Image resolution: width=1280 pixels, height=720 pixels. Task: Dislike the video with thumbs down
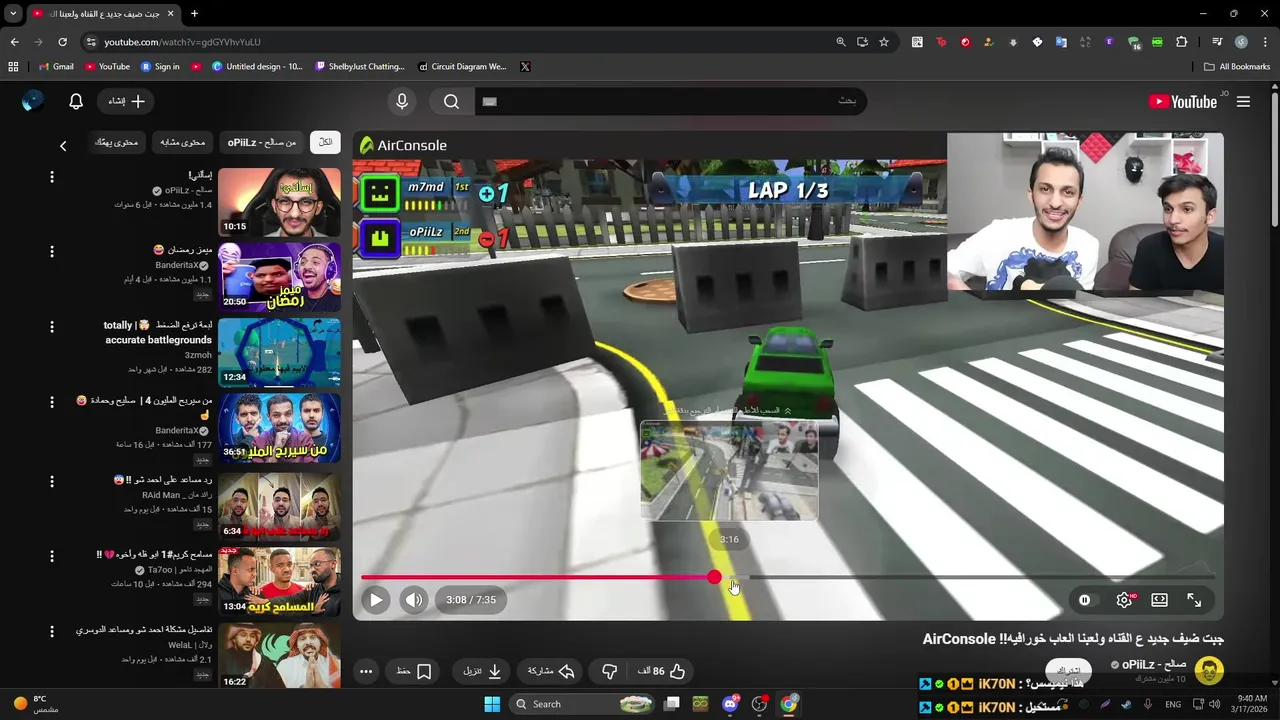[x=609, y=671]
